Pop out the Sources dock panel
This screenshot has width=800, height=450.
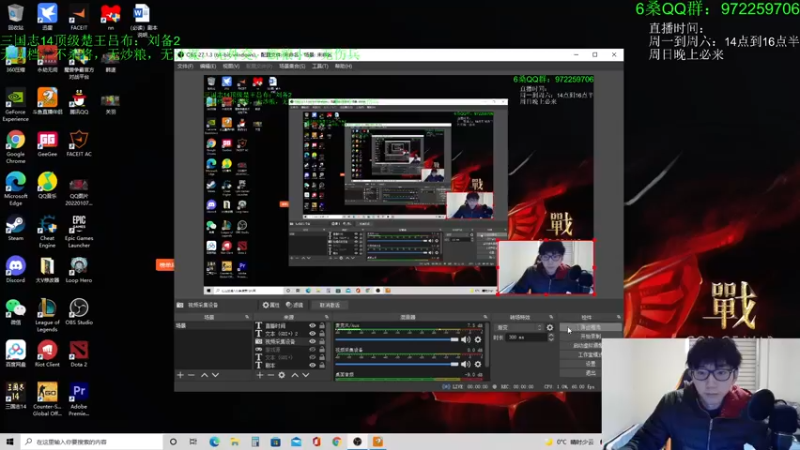click(327, 317)
